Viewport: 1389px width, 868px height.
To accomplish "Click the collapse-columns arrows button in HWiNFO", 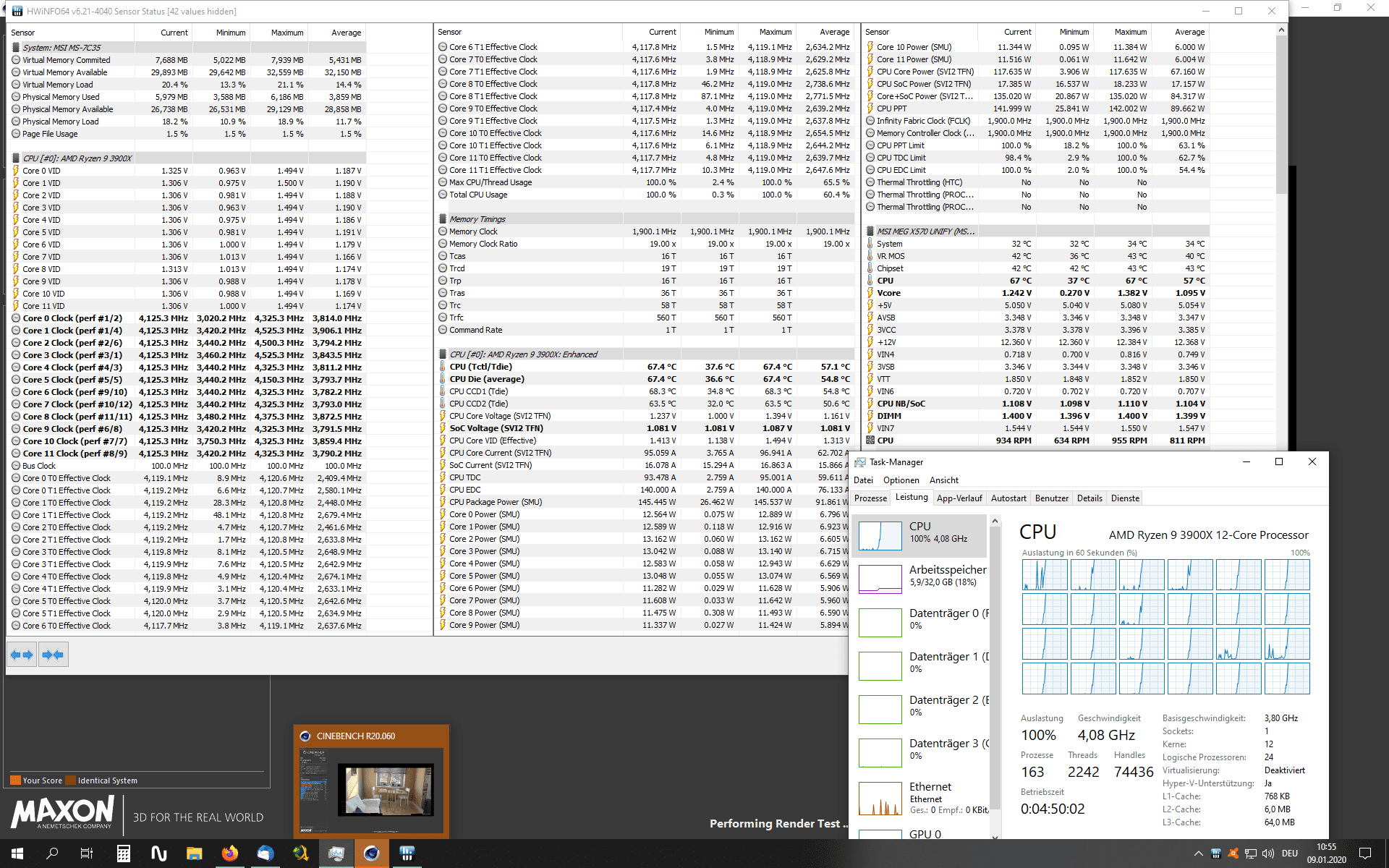I will (x=53, y=655).
